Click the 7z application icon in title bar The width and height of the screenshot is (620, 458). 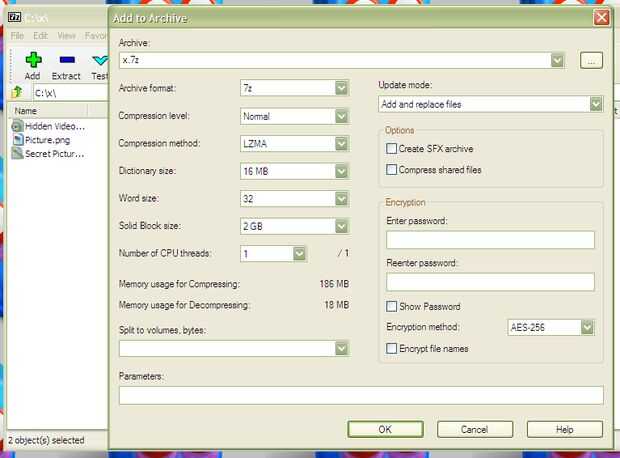coord(15,17)
